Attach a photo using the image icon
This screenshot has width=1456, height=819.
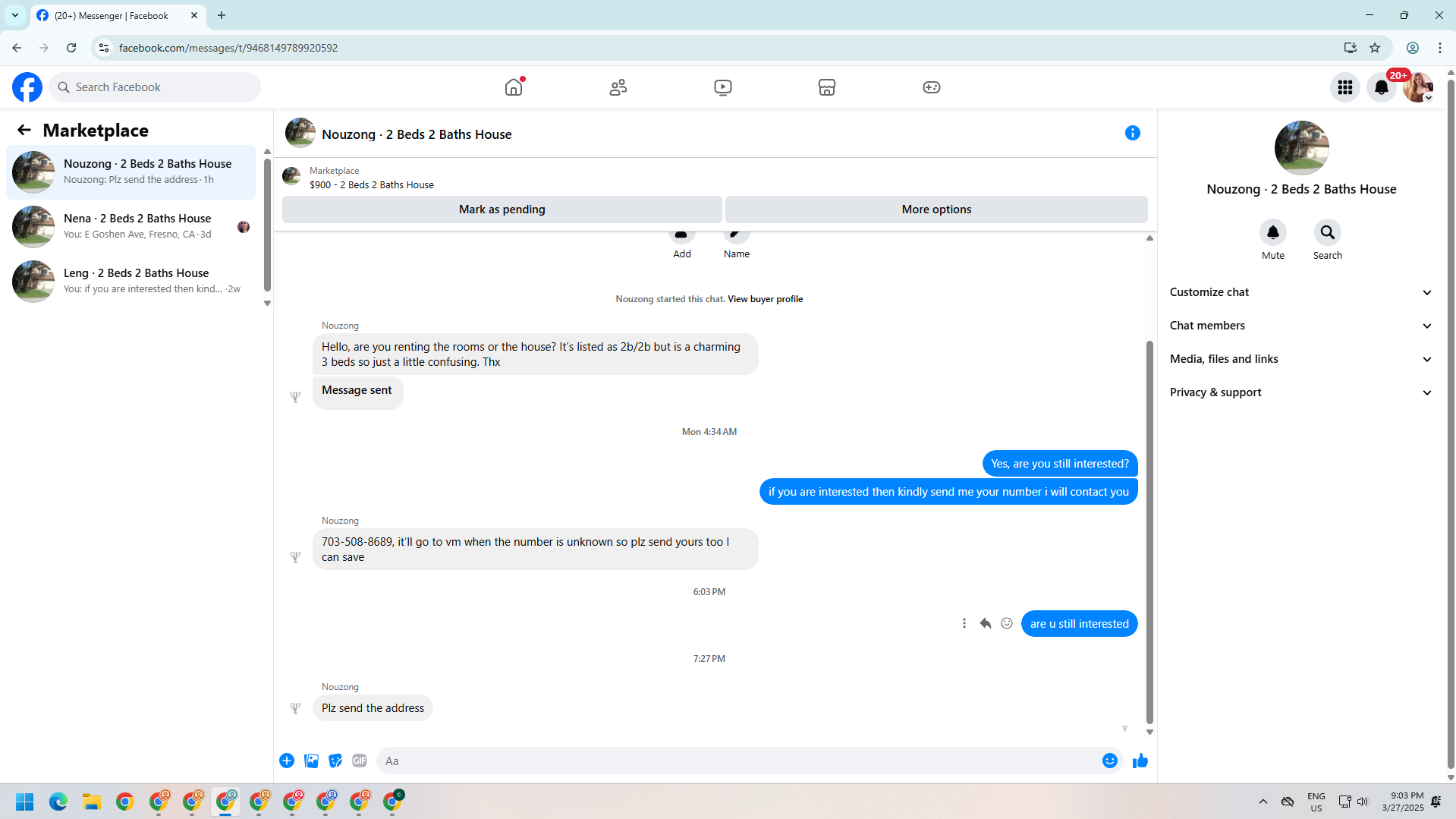311,761
